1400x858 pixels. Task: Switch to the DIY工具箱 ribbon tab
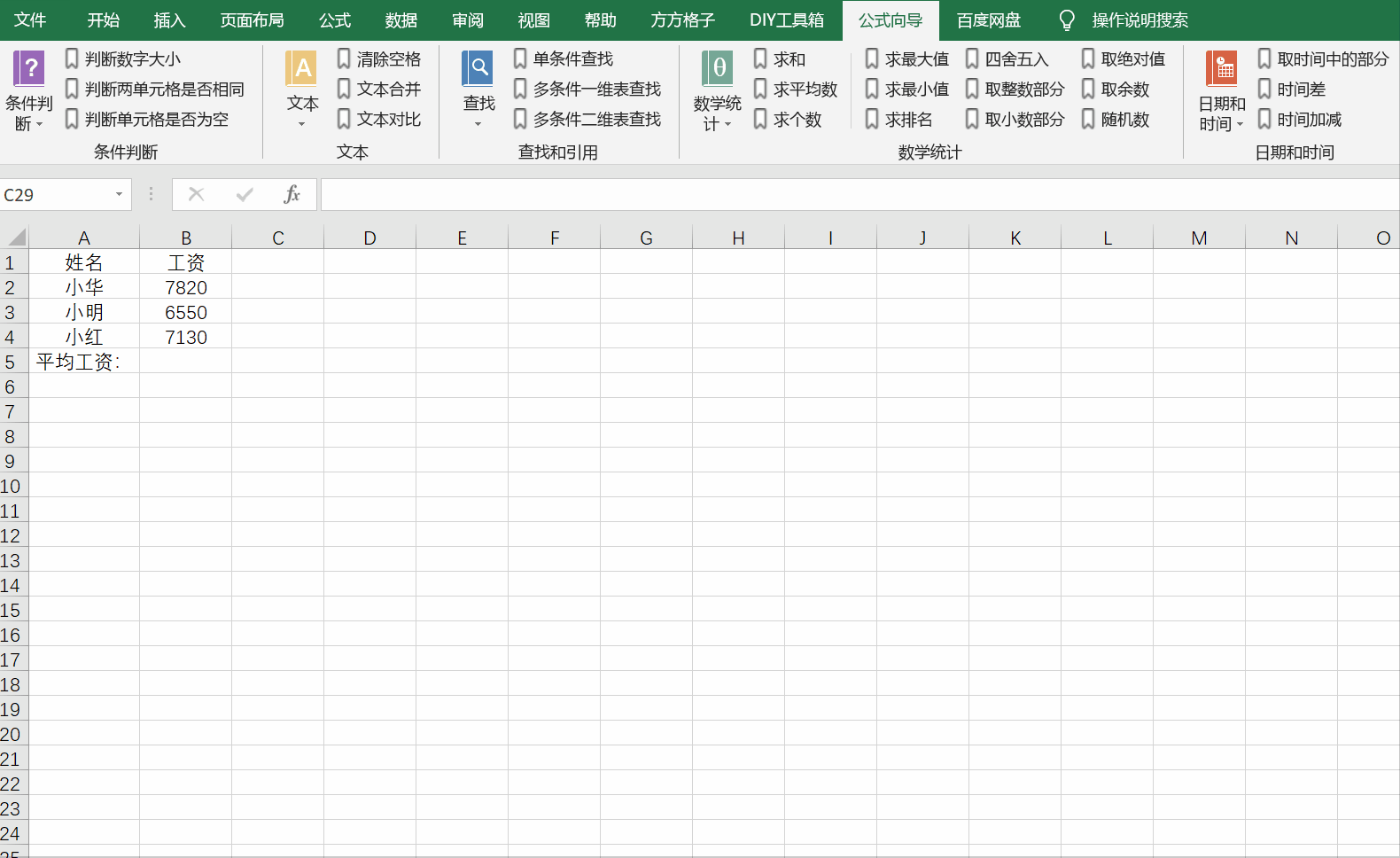point(787,20)
